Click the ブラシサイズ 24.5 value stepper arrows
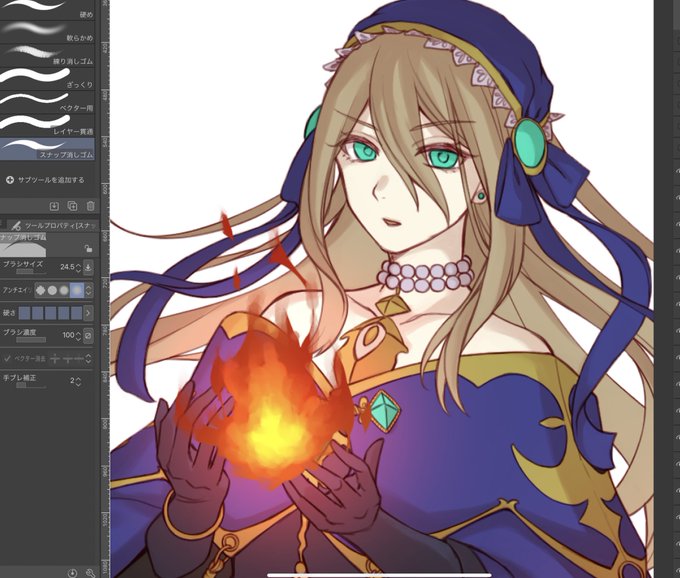The image size is (680, 578). (78, 268)
